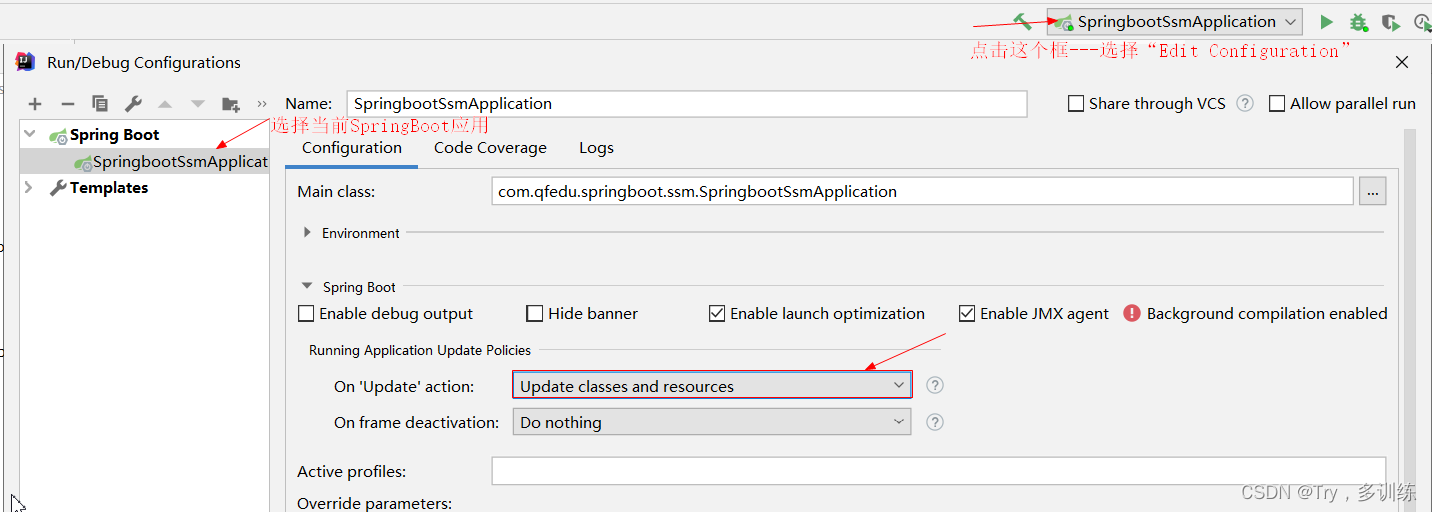Image resolution: width=1432 pixels, height=512 pixels.
Task: Click the Running Application Update Policies label
Action: pos(420,350)
